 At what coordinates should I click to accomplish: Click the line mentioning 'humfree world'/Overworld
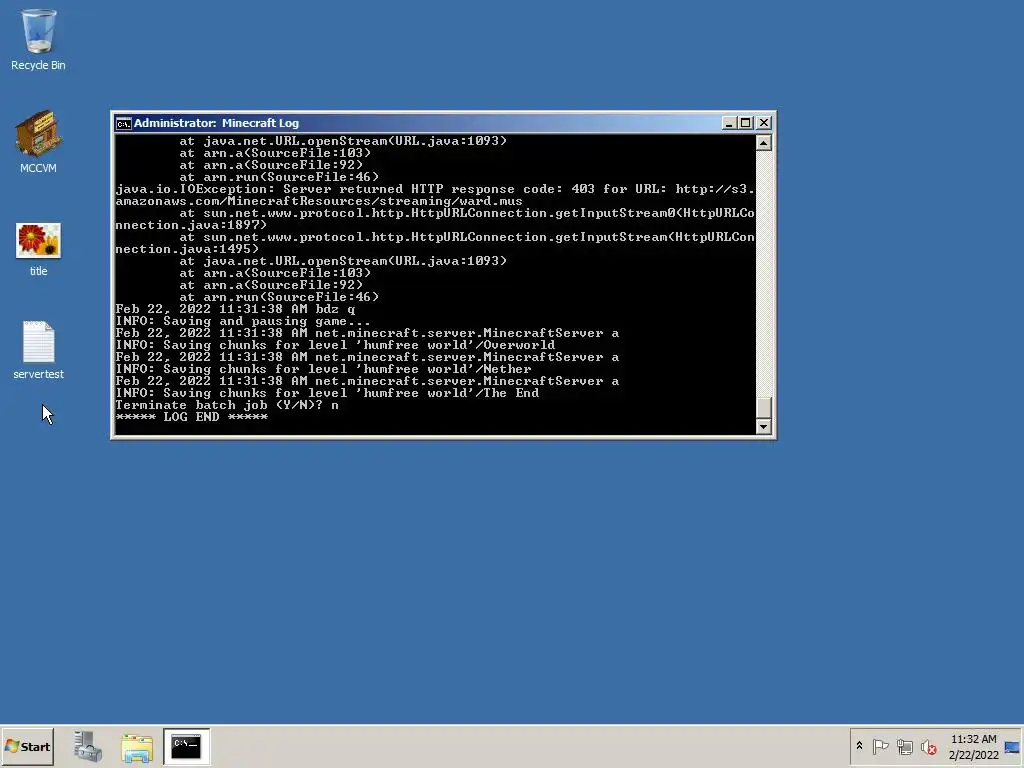pyautogui.click(x=335, y=345)
